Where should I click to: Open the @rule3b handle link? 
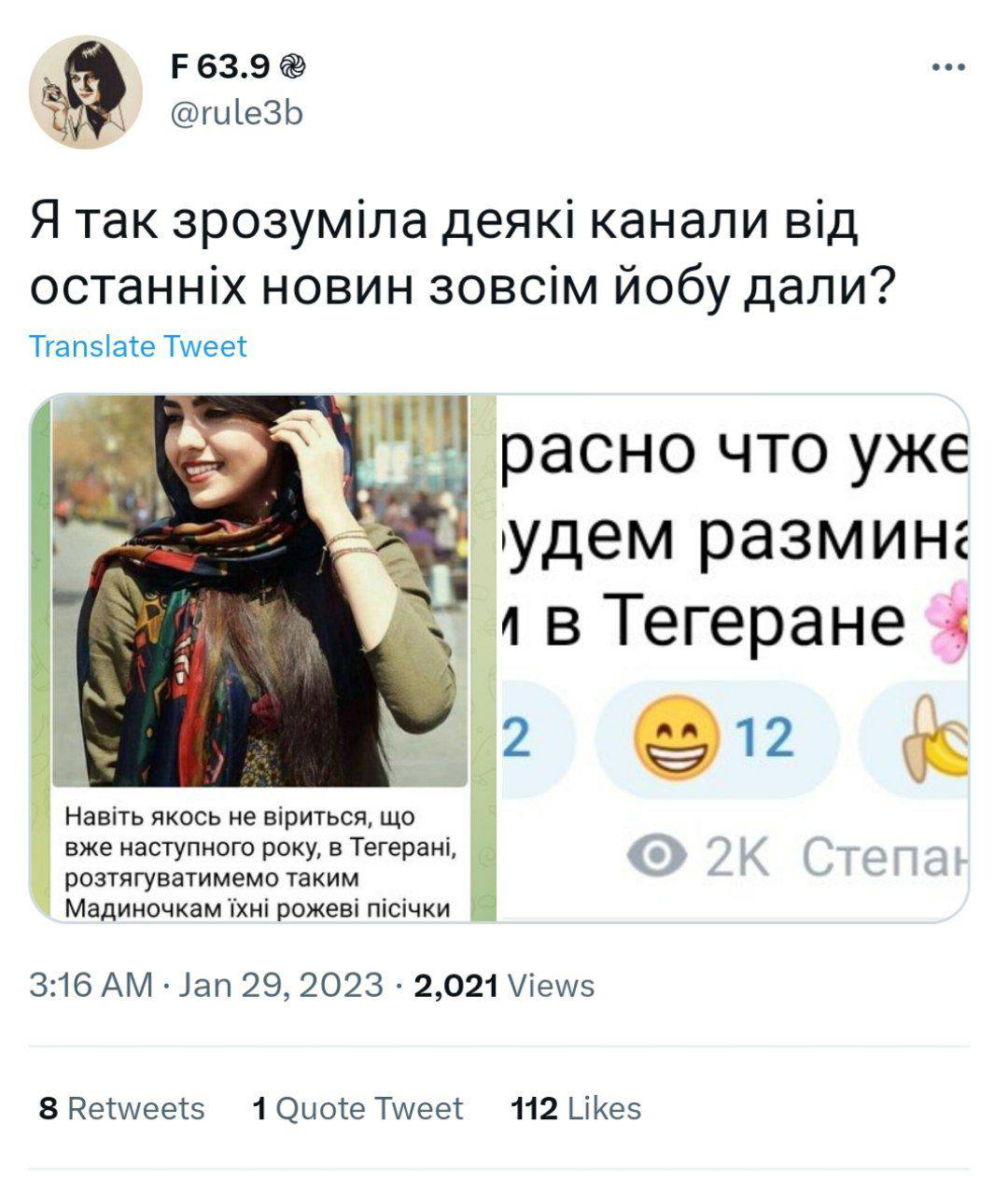(237, 113)
